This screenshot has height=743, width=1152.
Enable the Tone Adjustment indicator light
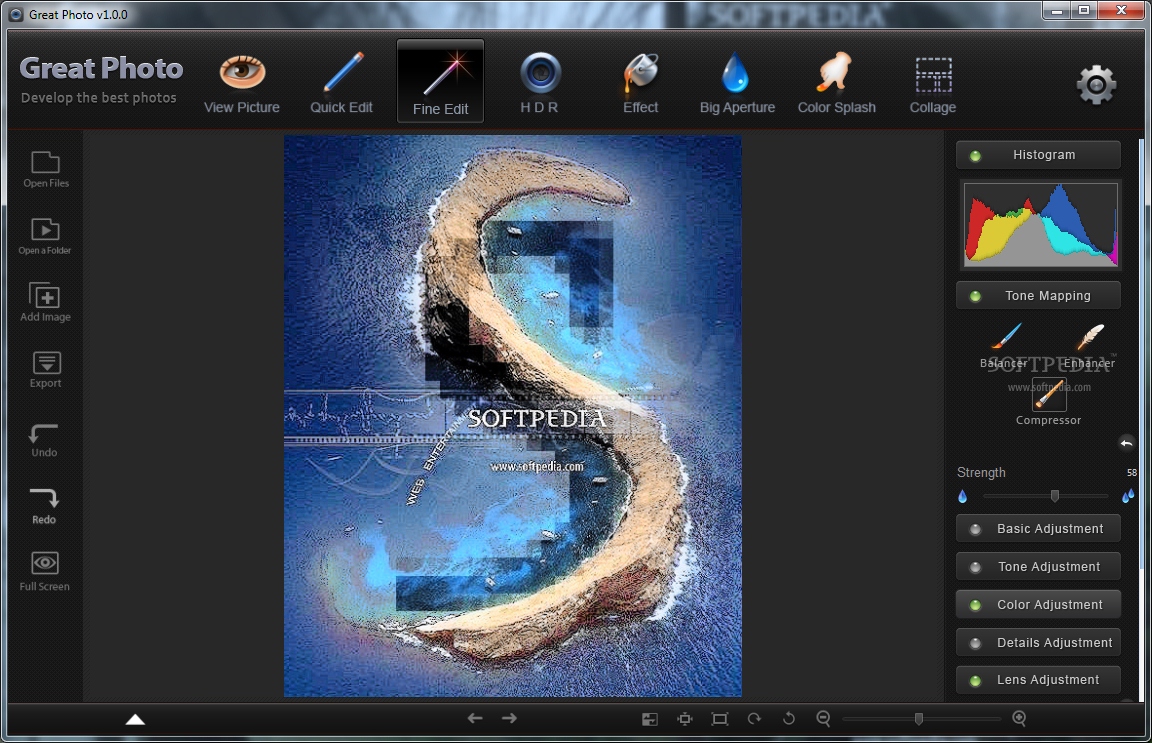pos(975,567)
